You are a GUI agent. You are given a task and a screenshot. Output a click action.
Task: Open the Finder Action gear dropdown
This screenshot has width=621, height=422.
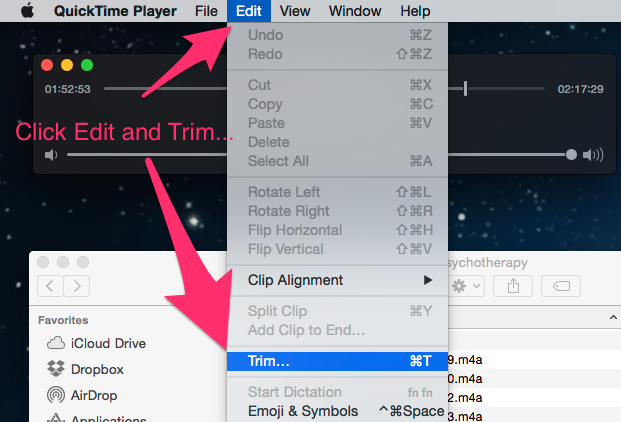(466, 286)
